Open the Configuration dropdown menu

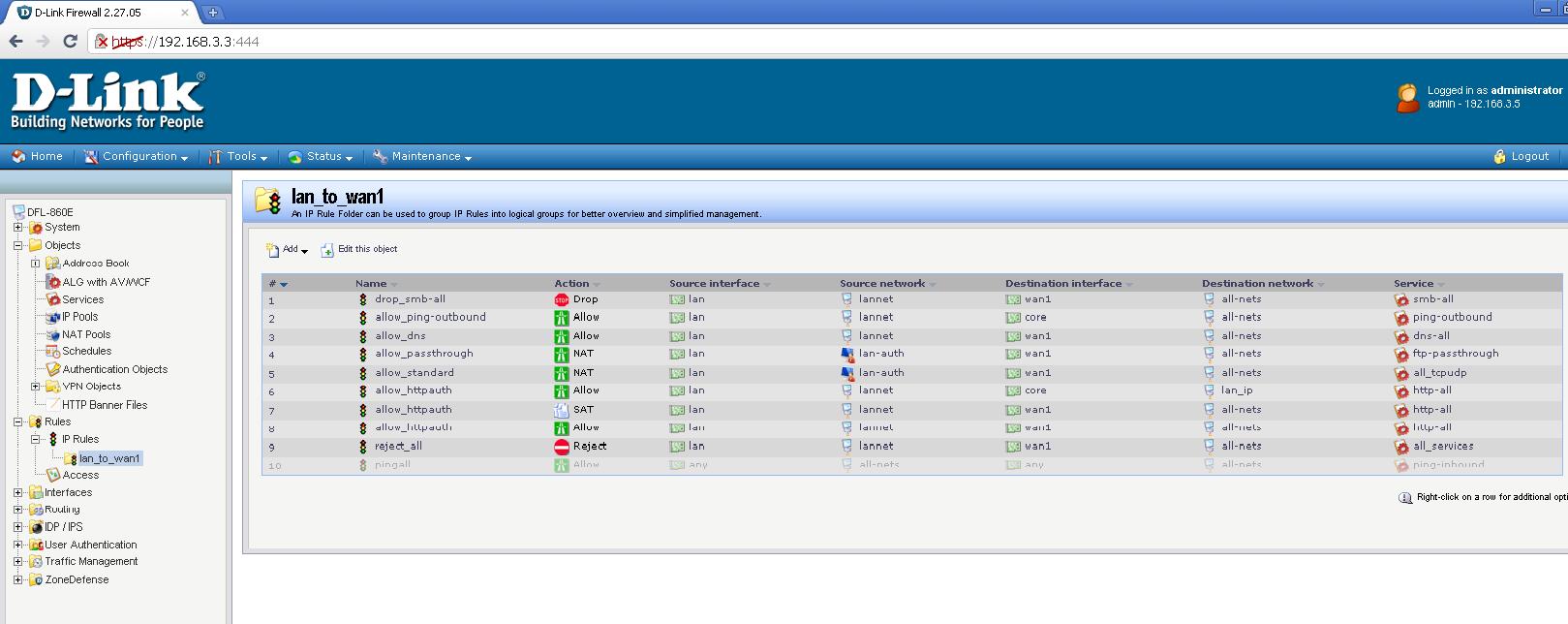[x=136, y=156]
